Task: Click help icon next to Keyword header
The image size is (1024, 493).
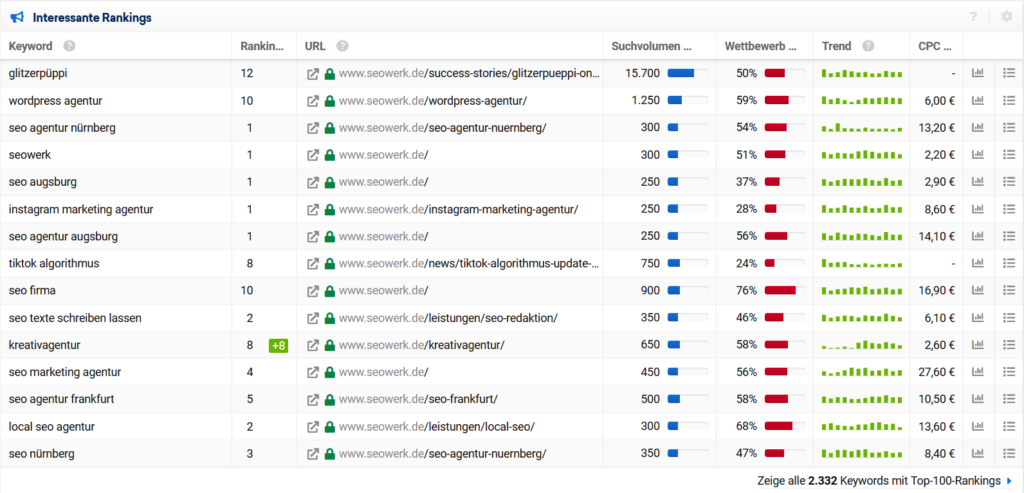Action: point(69,46)
